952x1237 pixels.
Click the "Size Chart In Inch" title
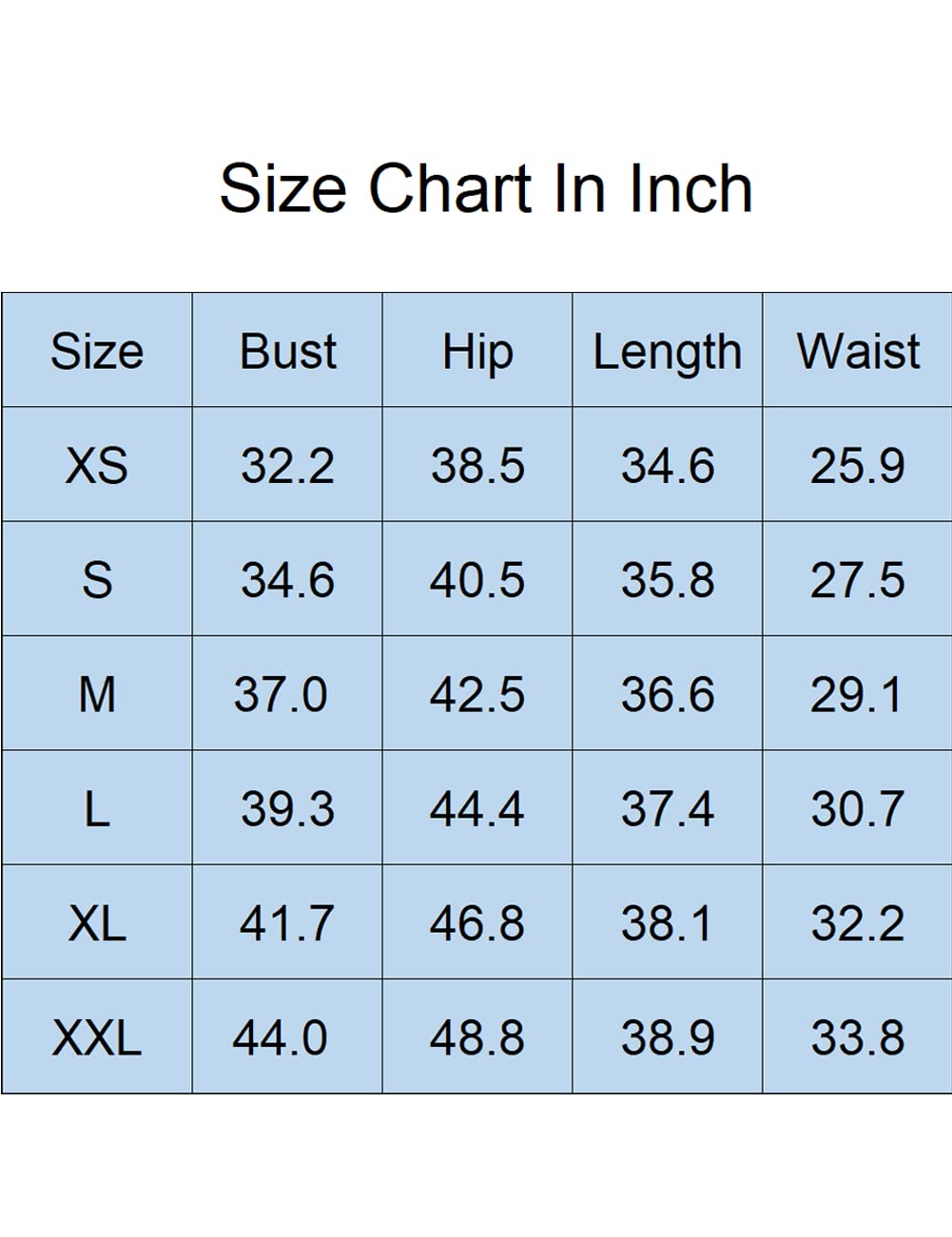(x=486, y=188)
